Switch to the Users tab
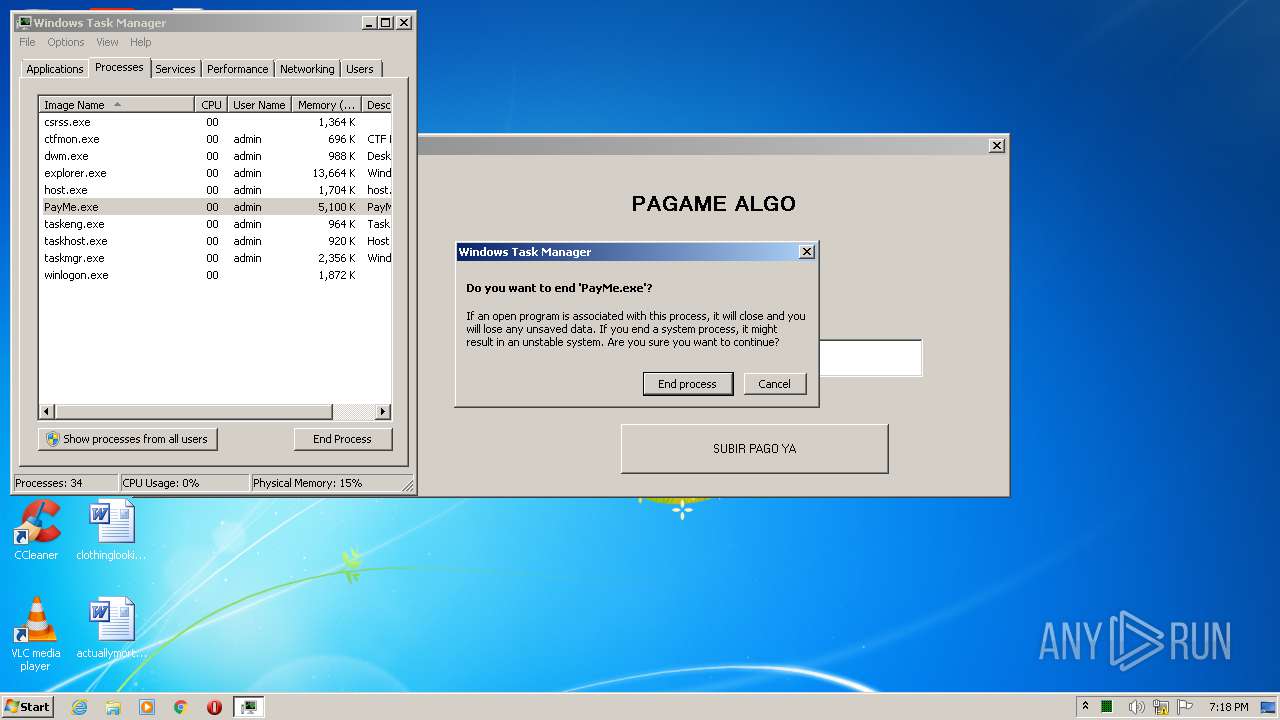This screenshot has height=720, width=1280. [x=360, y=69]
